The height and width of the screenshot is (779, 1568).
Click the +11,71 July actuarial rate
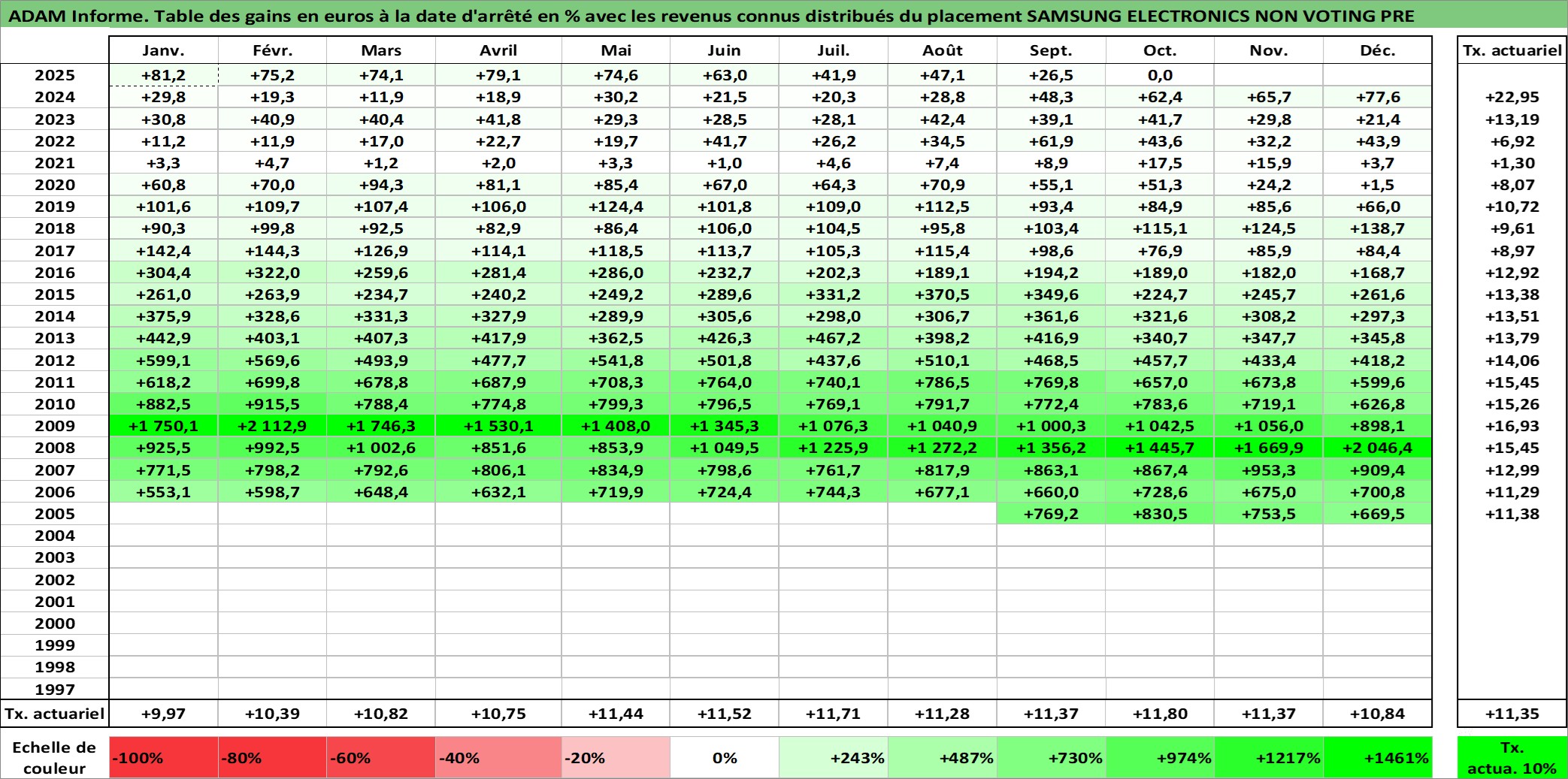(x=833, y=714)
